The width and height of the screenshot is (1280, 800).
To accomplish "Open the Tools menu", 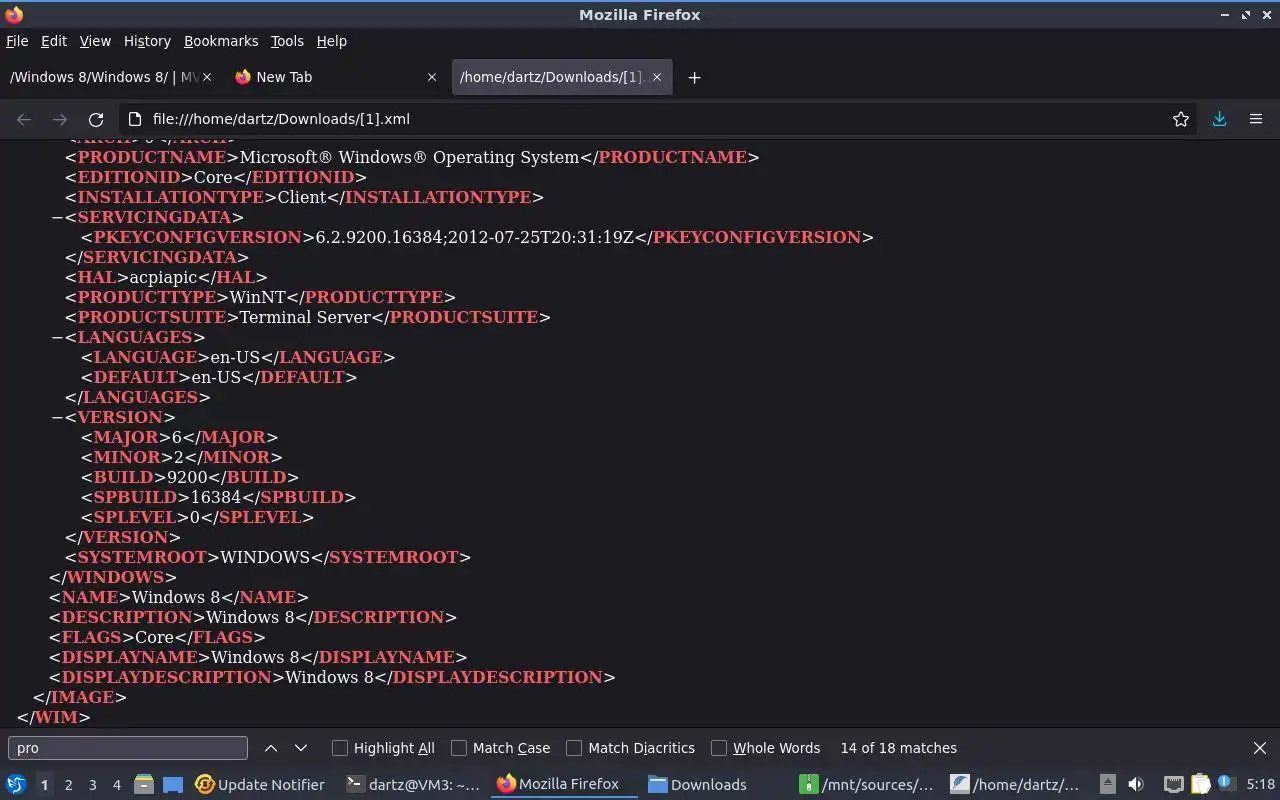I will point(287,41).
